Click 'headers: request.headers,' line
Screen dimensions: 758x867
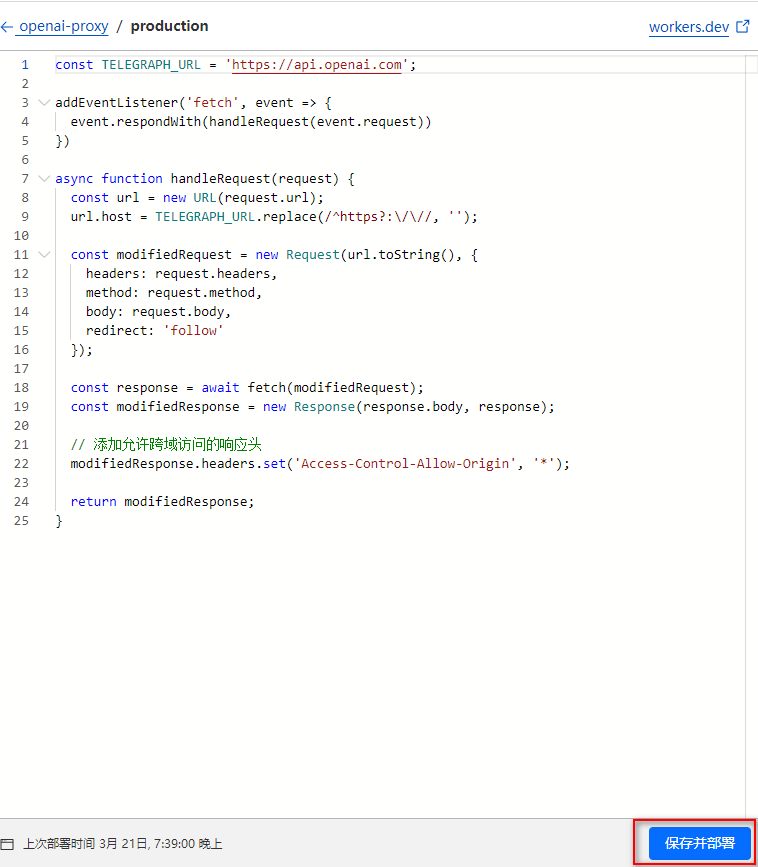pyautogui.click(x=181, y=274)
